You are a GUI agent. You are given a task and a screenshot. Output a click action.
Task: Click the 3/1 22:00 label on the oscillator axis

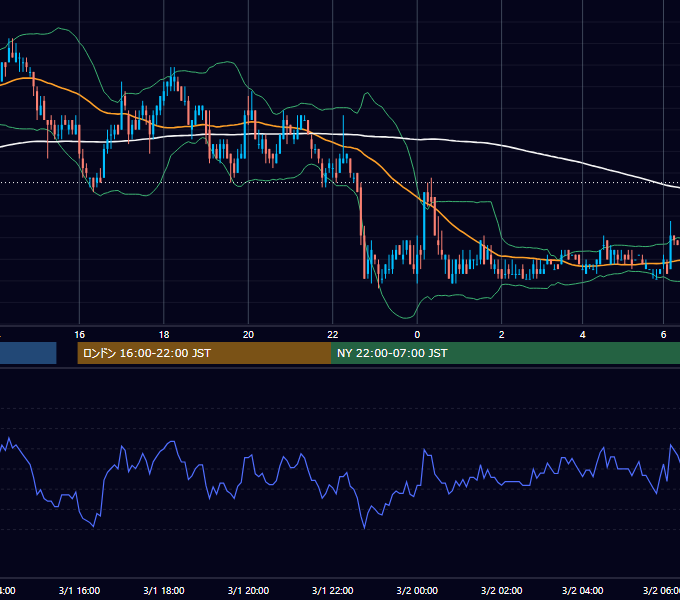[333, 590]
